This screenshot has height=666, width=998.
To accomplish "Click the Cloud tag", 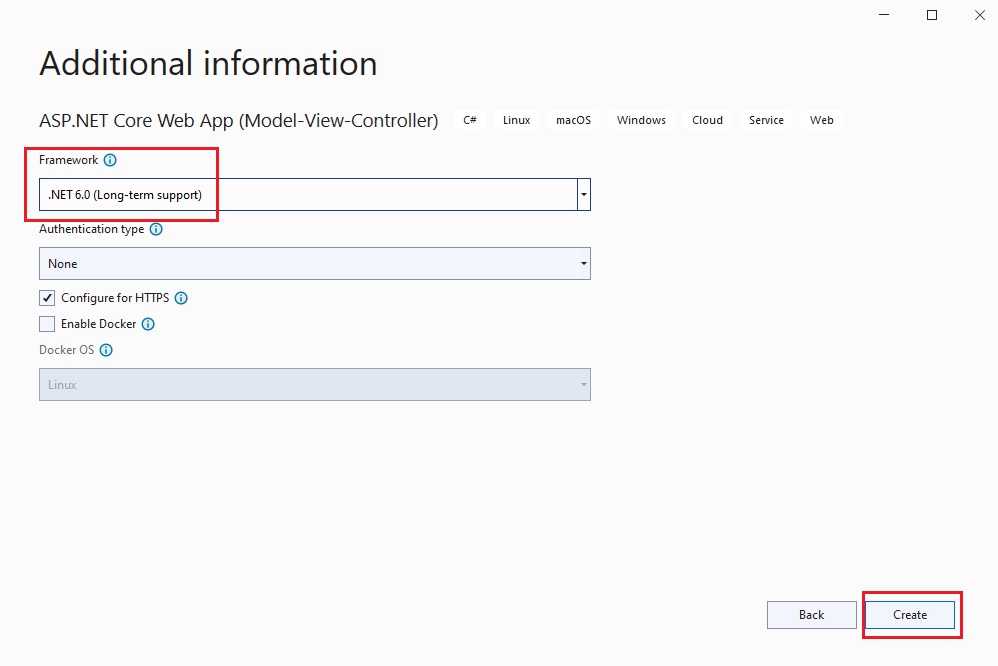I will [x=707, y=120].
